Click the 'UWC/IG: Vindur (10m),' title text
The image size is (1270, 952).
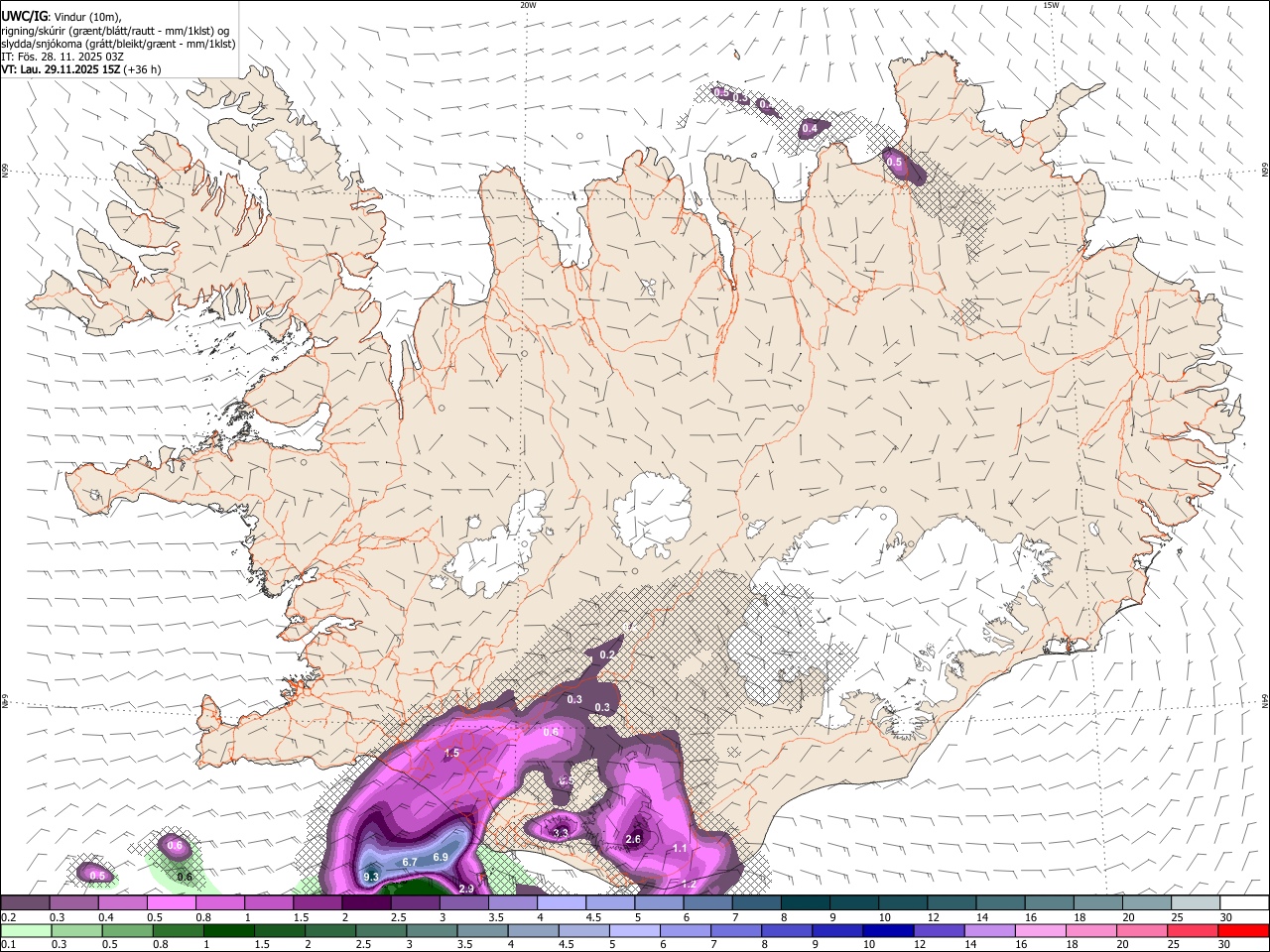[x=62, y=17]
